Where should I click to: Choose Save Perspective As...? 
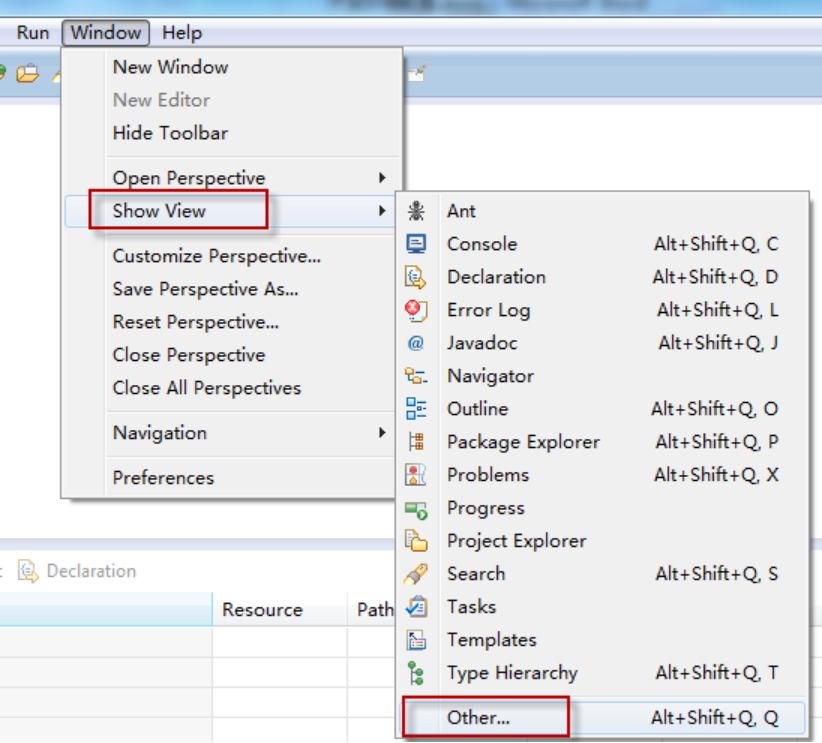click(231, 289)
